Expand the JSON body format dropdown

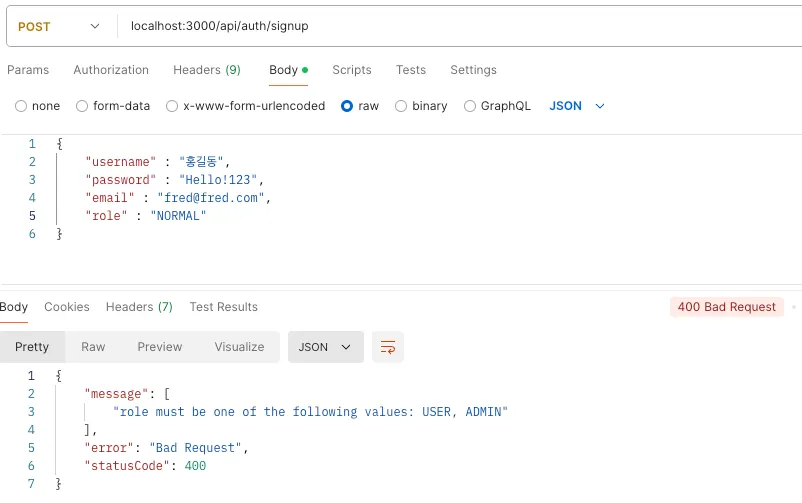tap(578, 106)
